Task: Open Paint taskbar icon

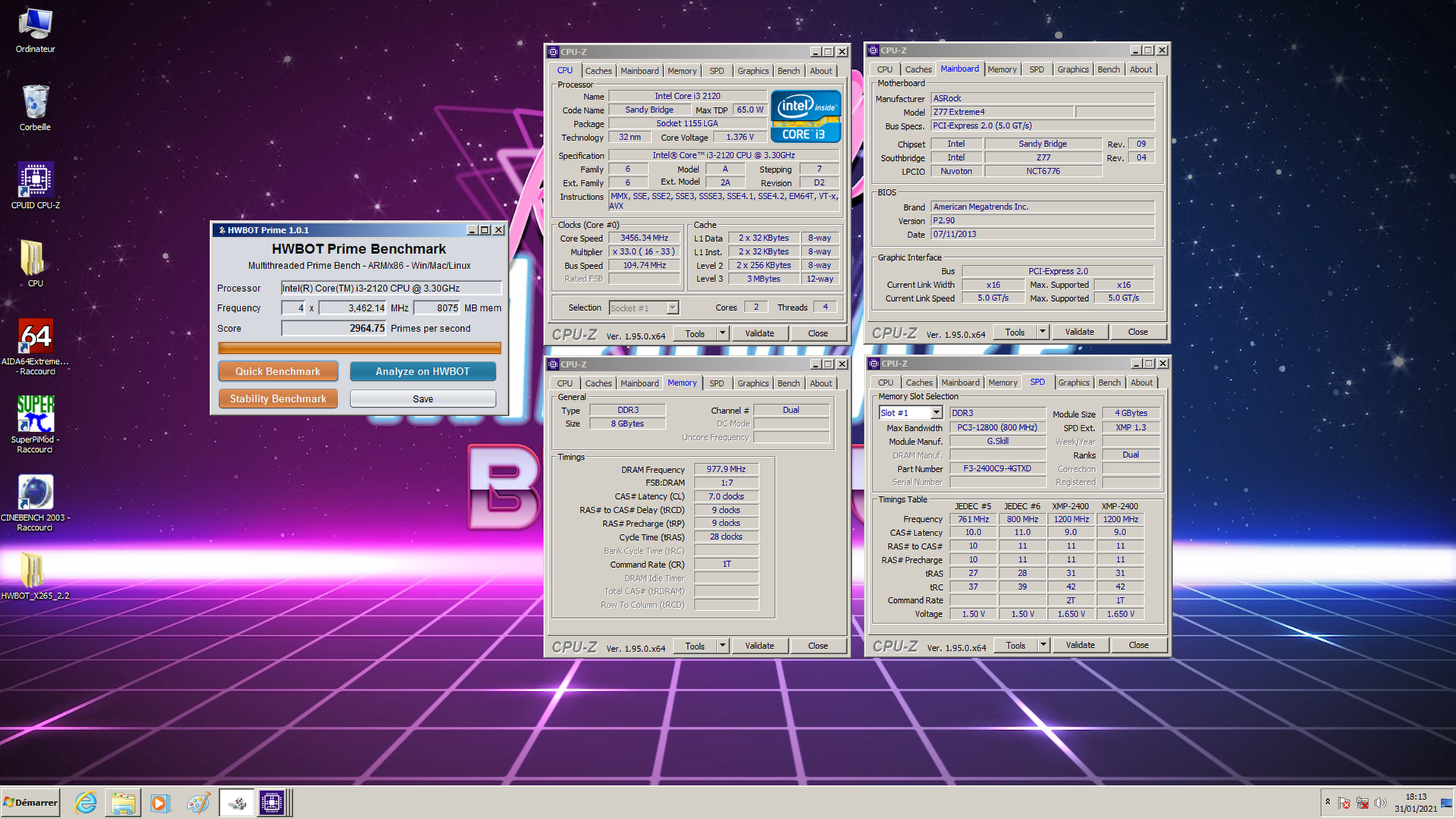Action: tap(198, 802)
